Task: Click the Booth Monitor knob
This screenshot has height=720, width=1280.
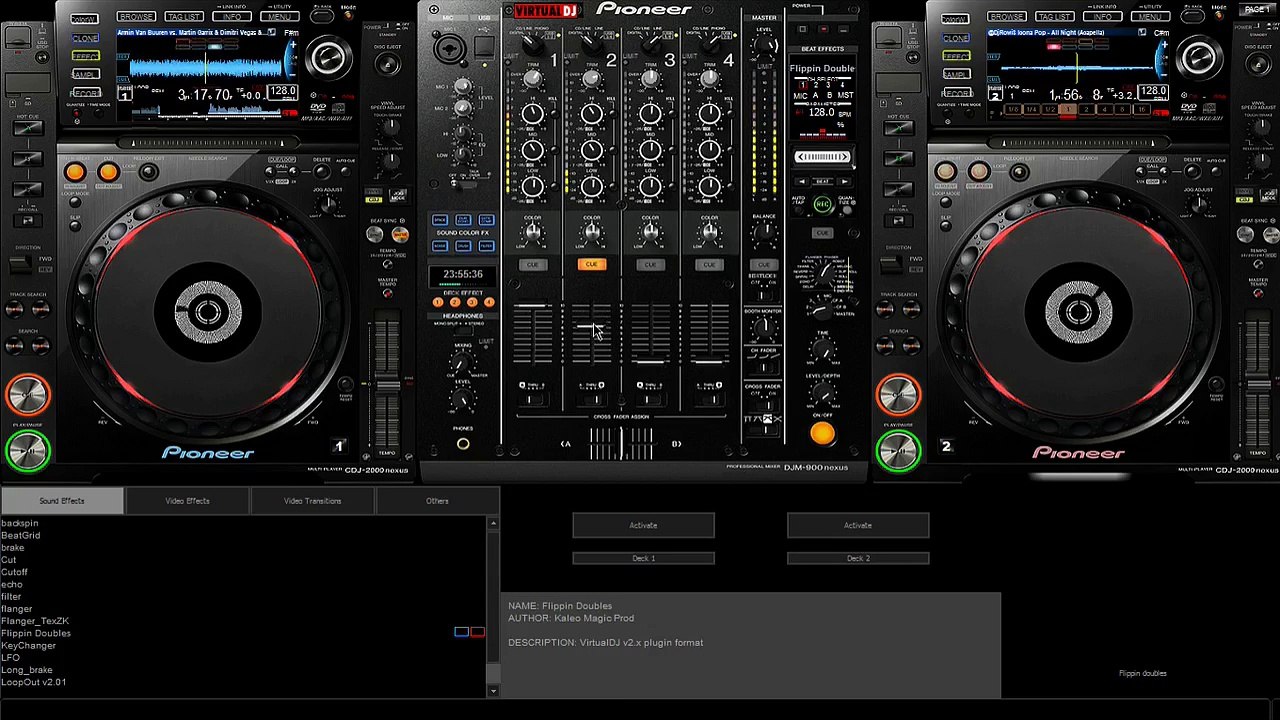Action: tap(764, 328)
